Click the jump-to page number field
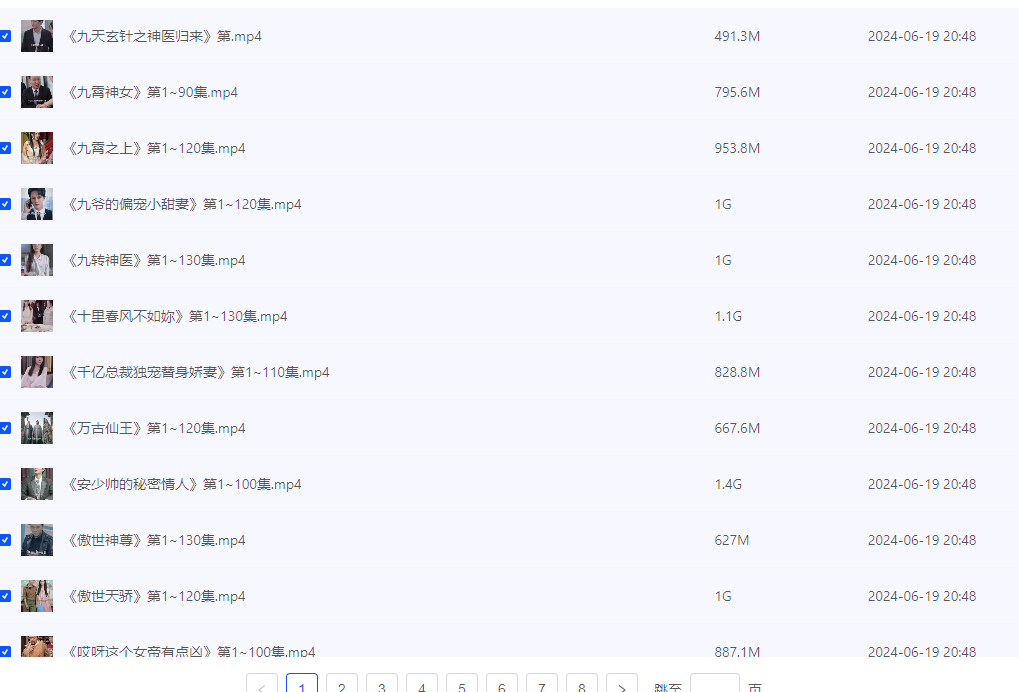The width and height of the screenshot is (1019, 692). (715, 684)
